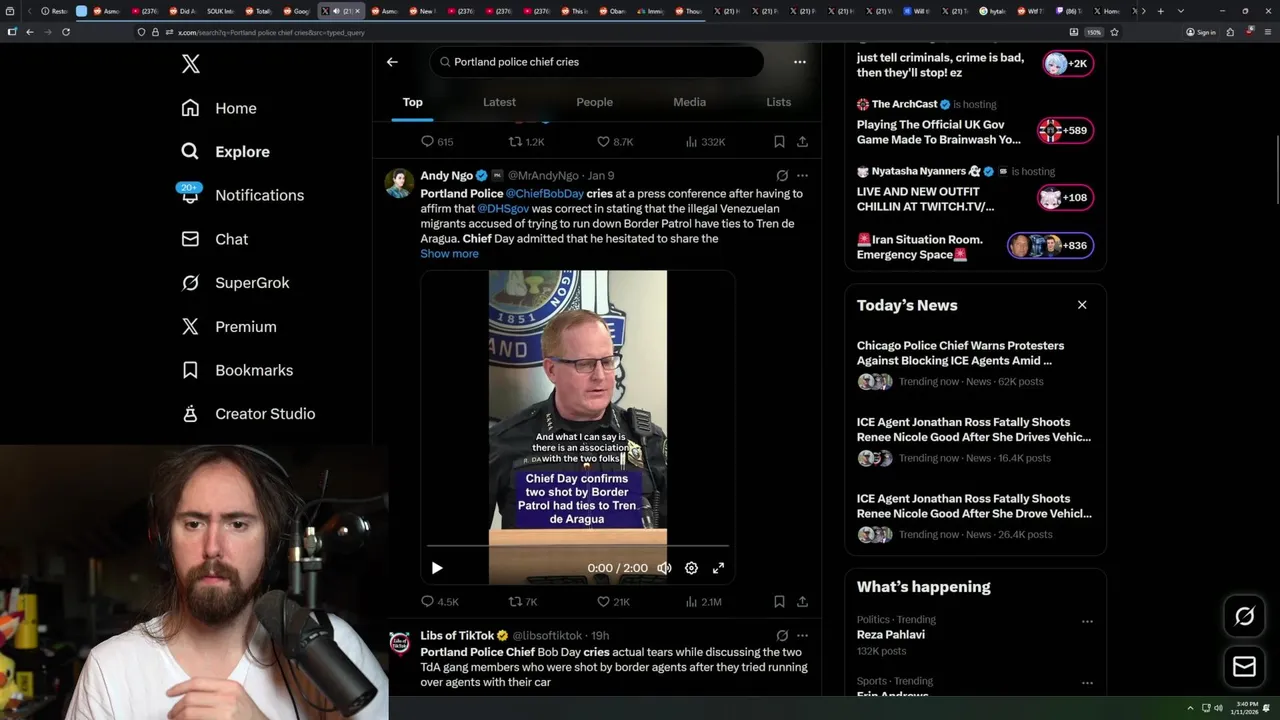Screen dimensions: 1280x720
Task: Click Grok icon on Libs of TikTok post
Action: click(782, 636)
